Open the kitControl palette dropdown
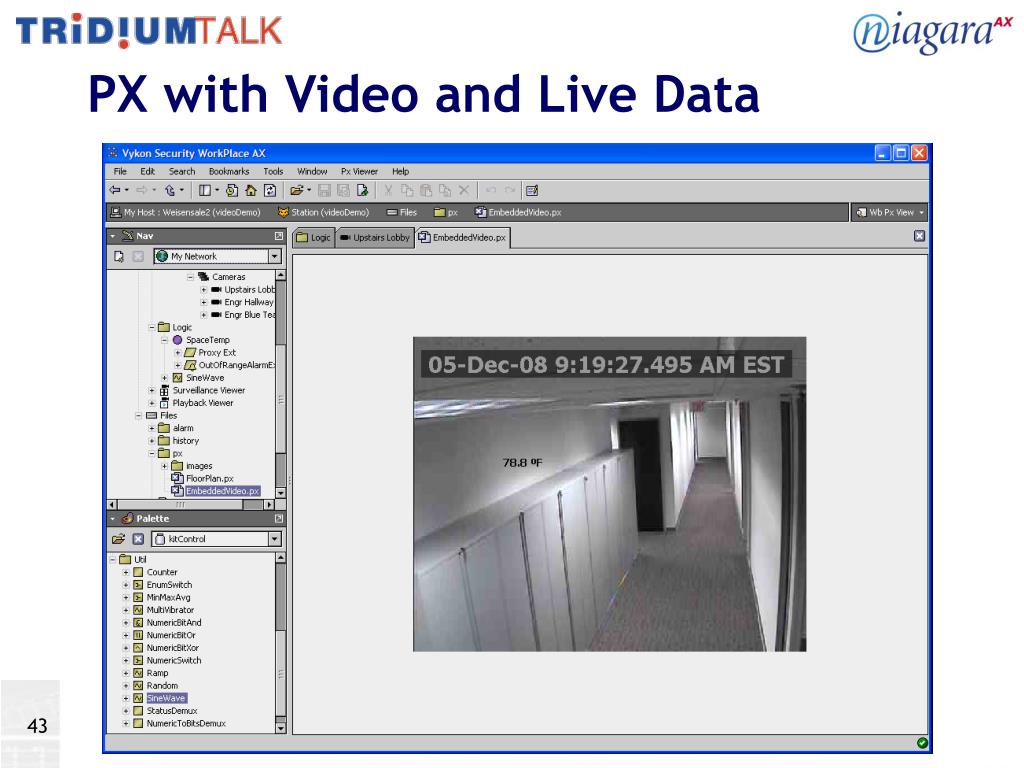 coord(275,539)
